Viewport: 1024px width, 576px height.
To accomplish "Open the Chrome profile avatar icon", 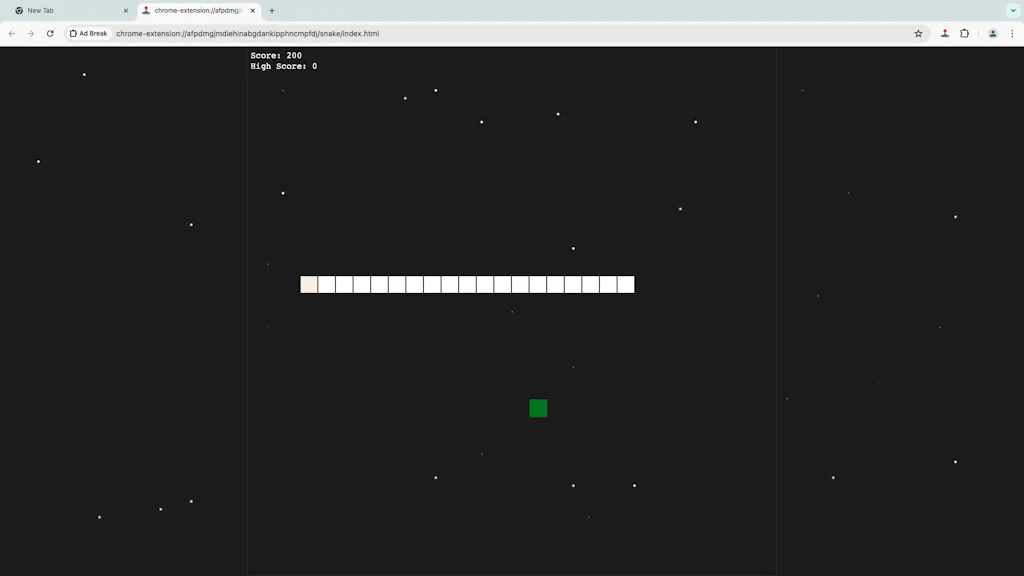I will (x=992, y=33).
